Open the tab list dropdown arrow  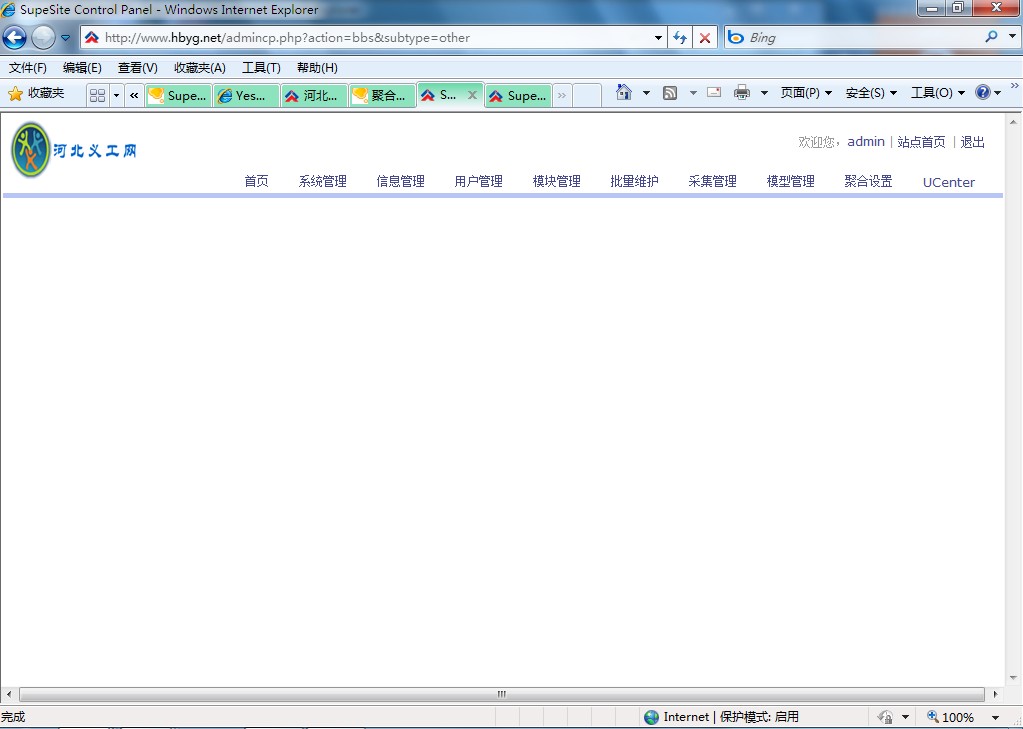tap(116, 95)
